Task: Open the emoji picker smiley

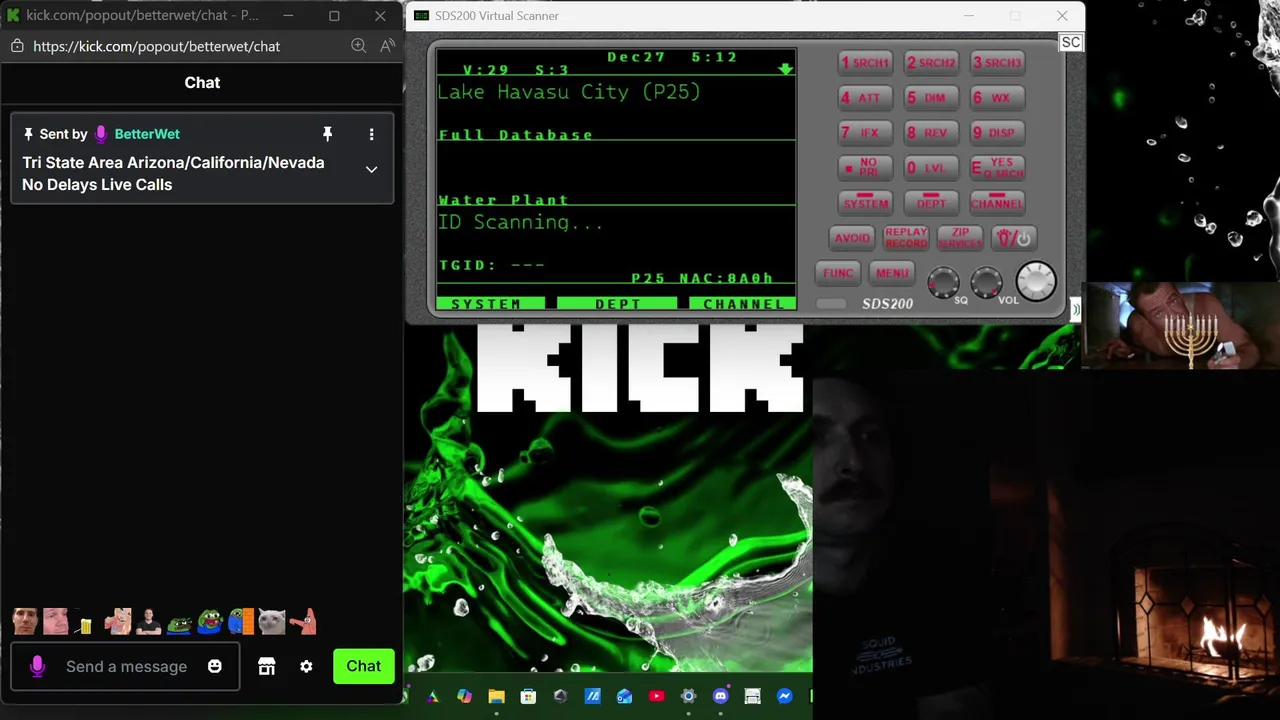Action: click(214, 666)
